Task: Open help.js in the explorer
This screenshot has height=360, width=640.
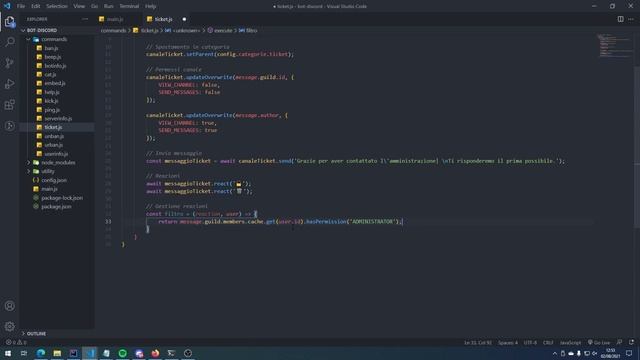Action: click(52, 92)
